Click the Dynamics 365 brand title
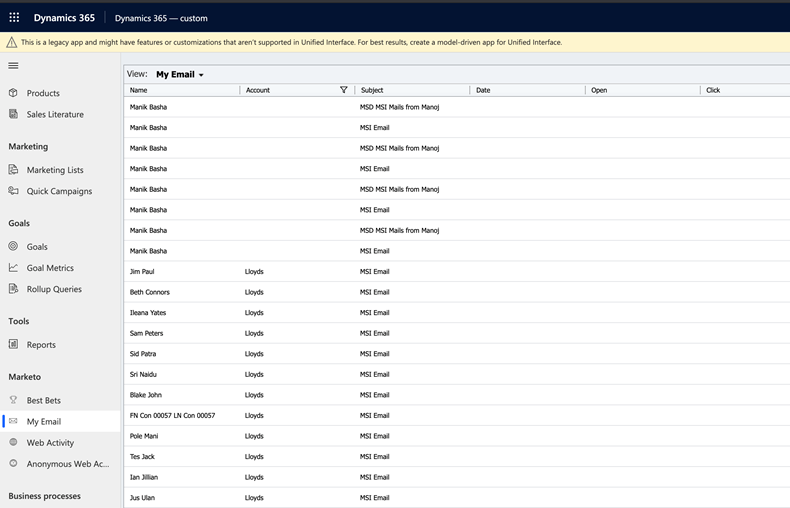This screenshot has height=508, width=790. point(64,18)
